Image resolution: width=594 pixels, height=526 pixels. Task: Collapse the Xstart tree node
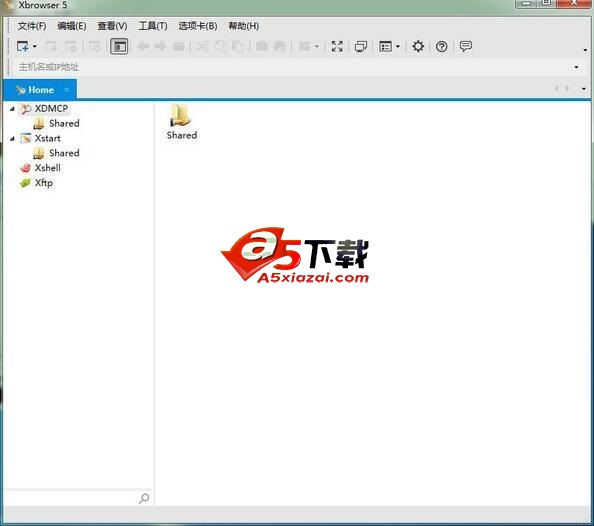[12, 139]
